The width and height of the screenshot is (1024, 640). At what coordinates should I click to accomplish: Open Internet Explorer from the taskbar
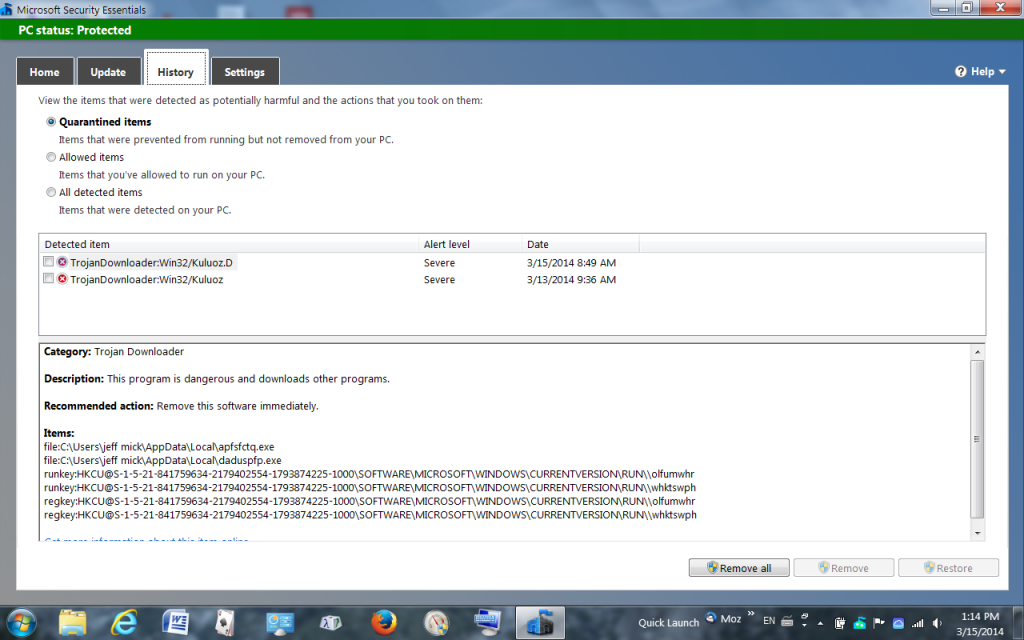point(124,621)
